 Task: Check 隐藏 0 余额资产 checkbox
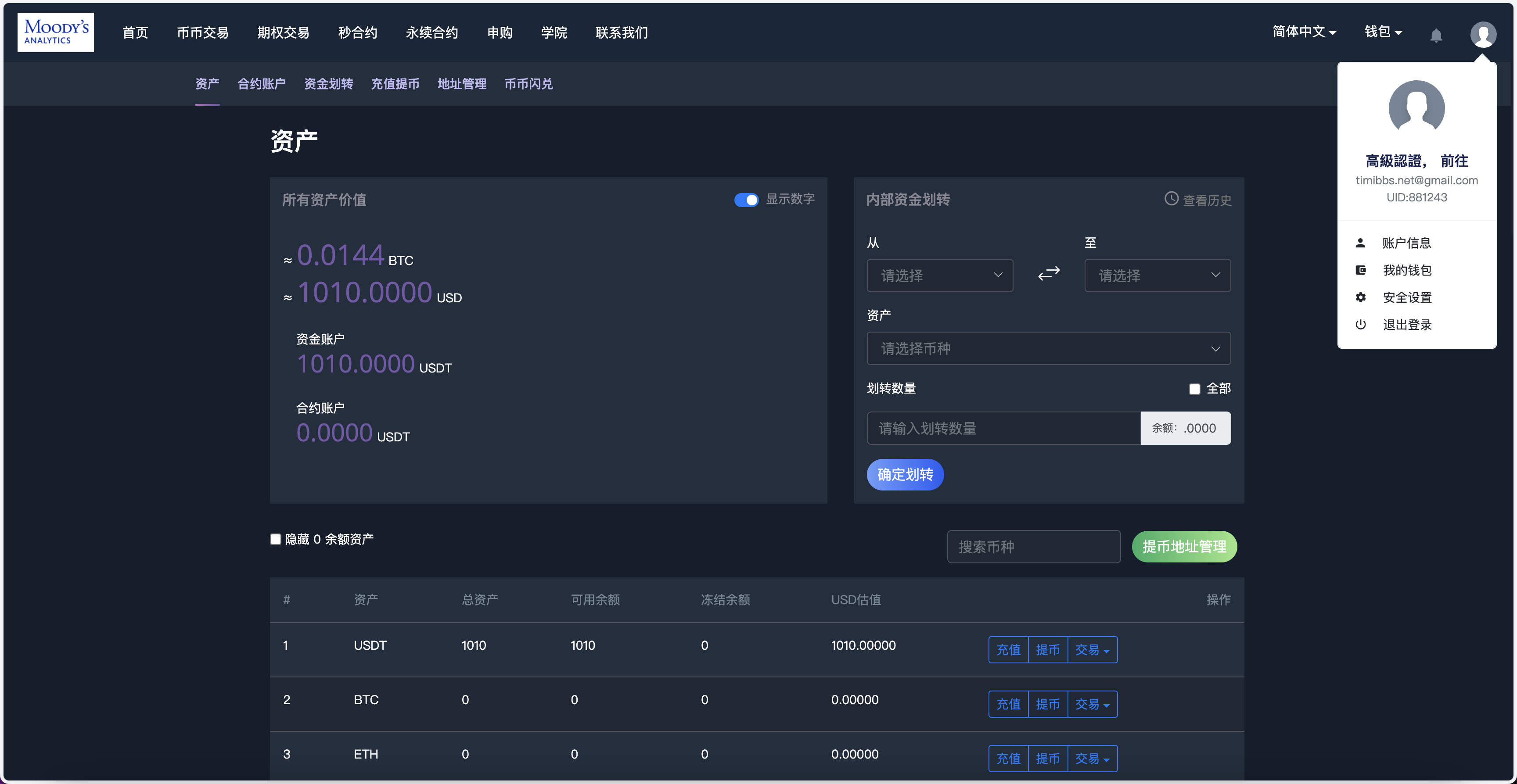275,539
